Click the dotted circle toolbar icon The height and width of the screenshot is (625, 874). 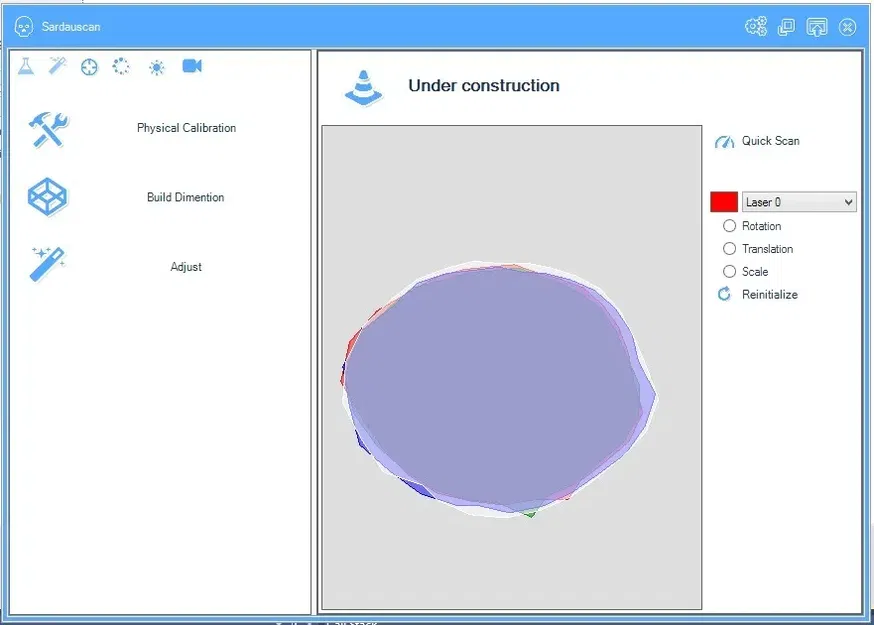click(x=121, y=66)
